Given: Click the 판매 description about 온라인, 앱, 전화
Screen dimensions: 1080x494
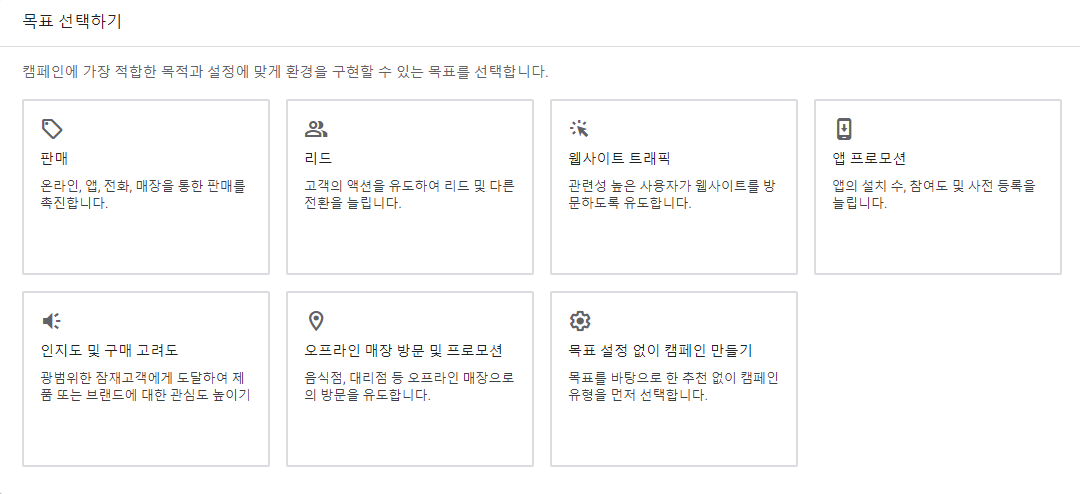Looking at the screenshot, I should [143, 195].
